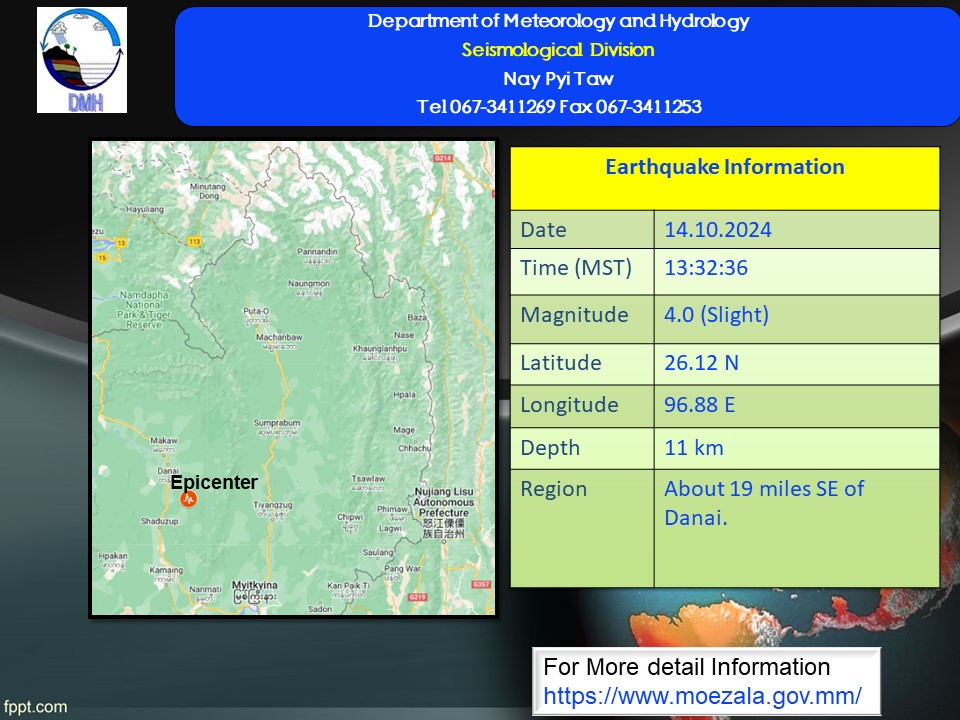This screenshot has height=720, width=960.
Task: Click the Longitude row label
Action: tap(569, 405)
